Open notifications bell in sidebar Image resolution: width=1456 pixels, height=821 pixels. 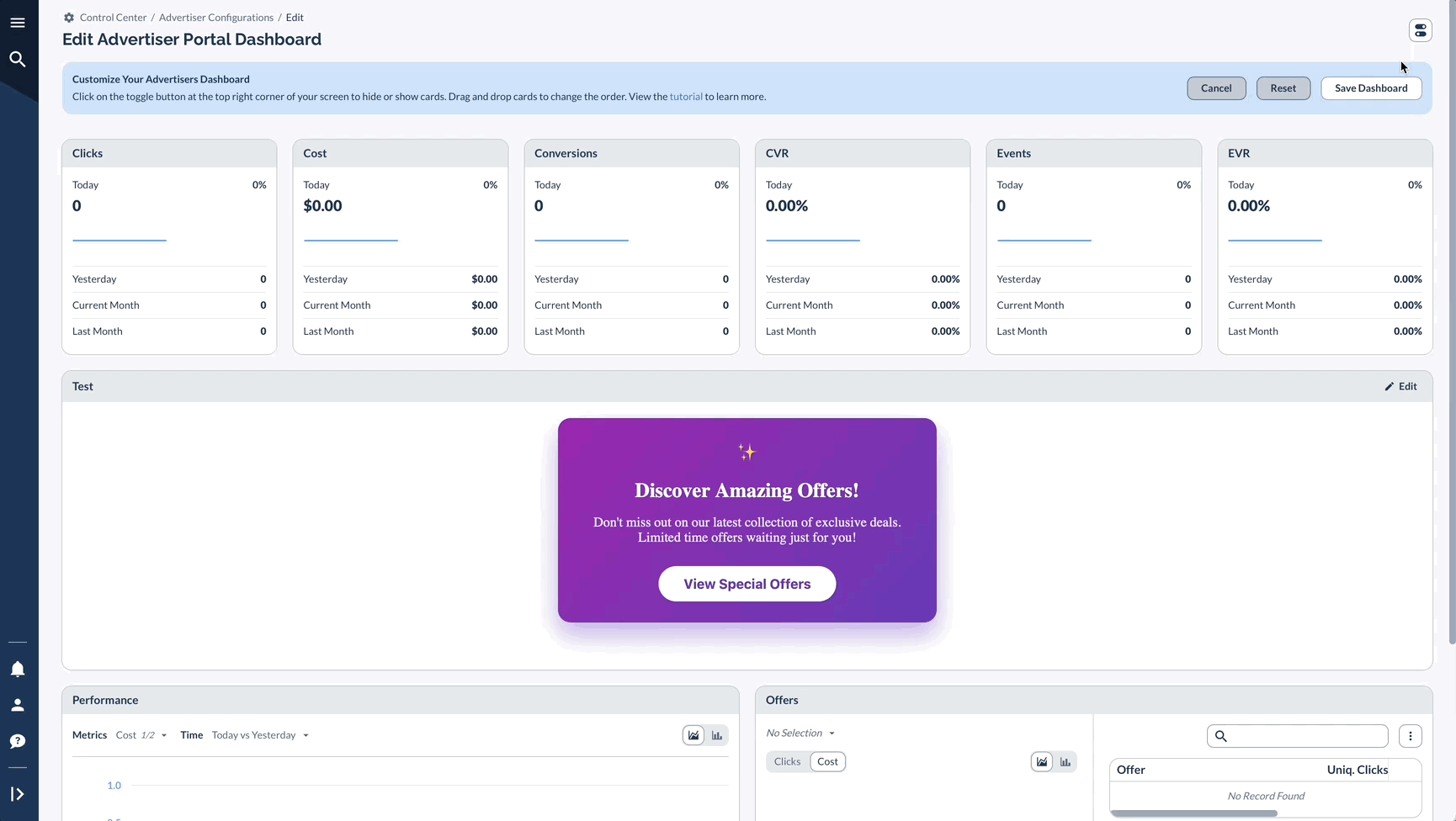click(x=18, y=669)
